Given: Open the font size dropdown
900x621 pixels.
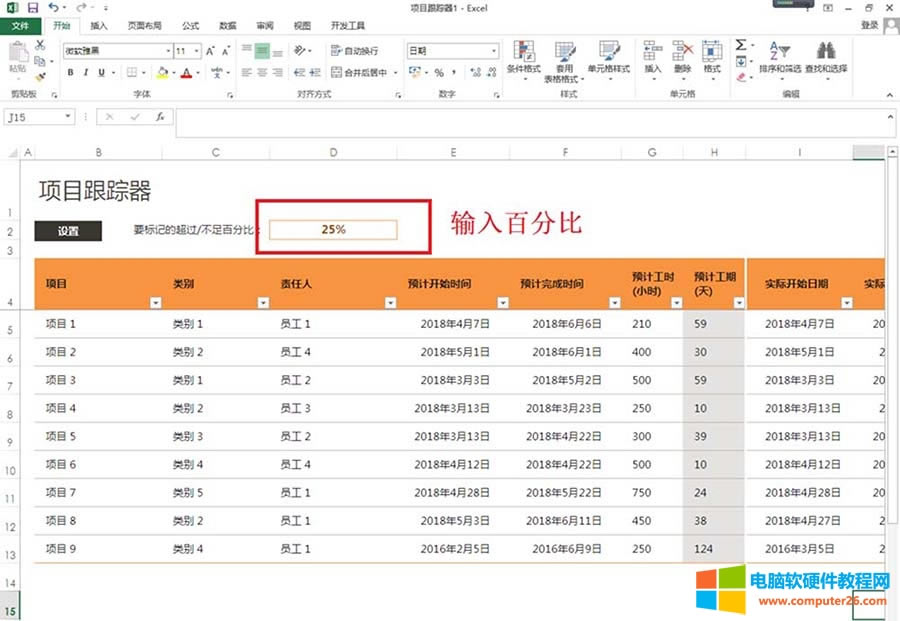Looking at the screenshot, I should 197,50.
